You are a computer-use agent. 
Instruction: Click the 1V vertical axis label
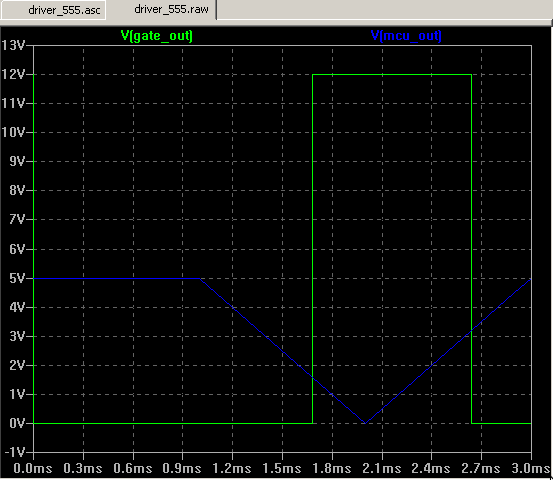pos(17,394)
